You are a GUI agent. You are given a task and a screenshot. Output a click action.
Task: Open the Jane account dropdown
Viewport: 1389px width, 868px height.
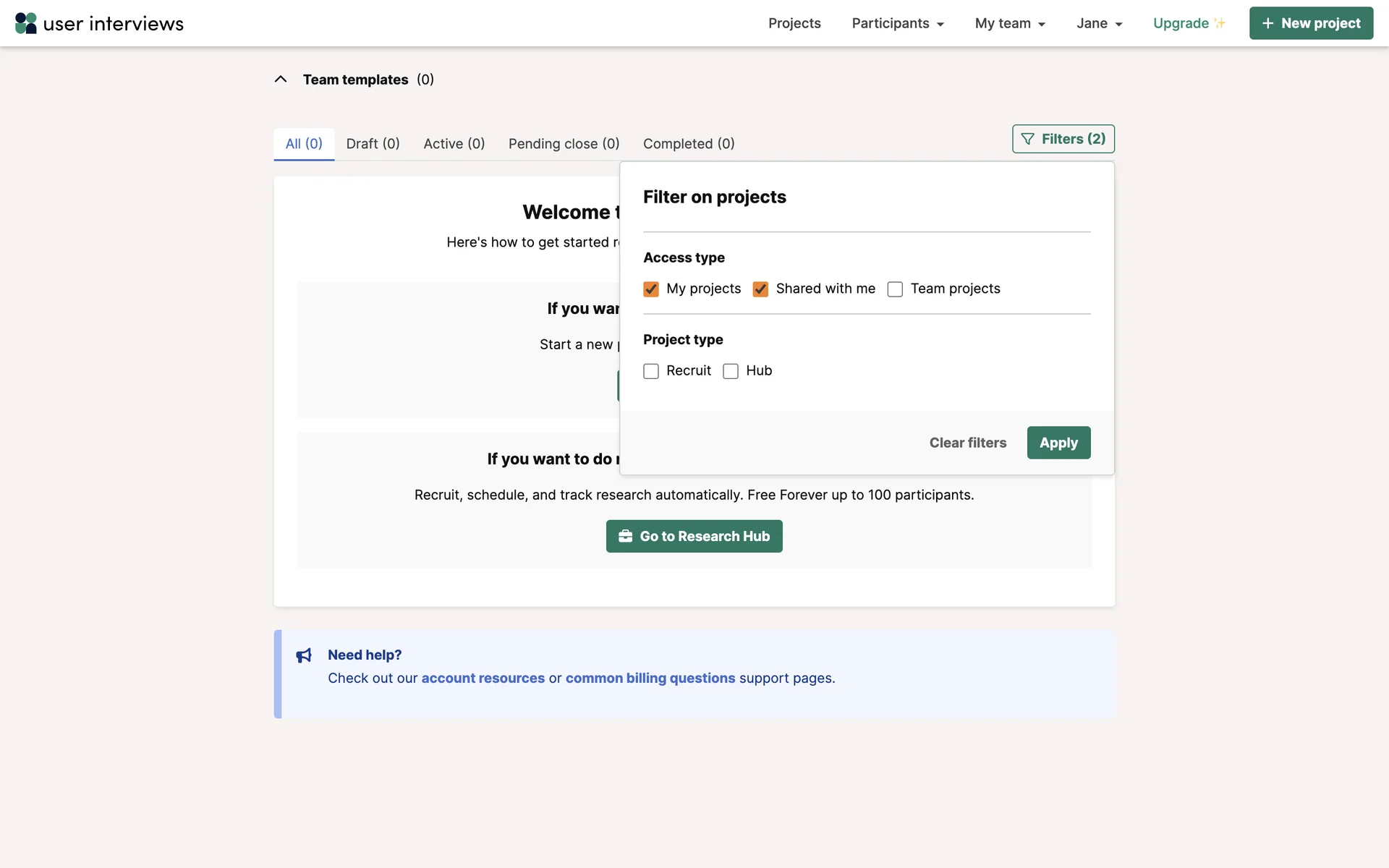1099,23
